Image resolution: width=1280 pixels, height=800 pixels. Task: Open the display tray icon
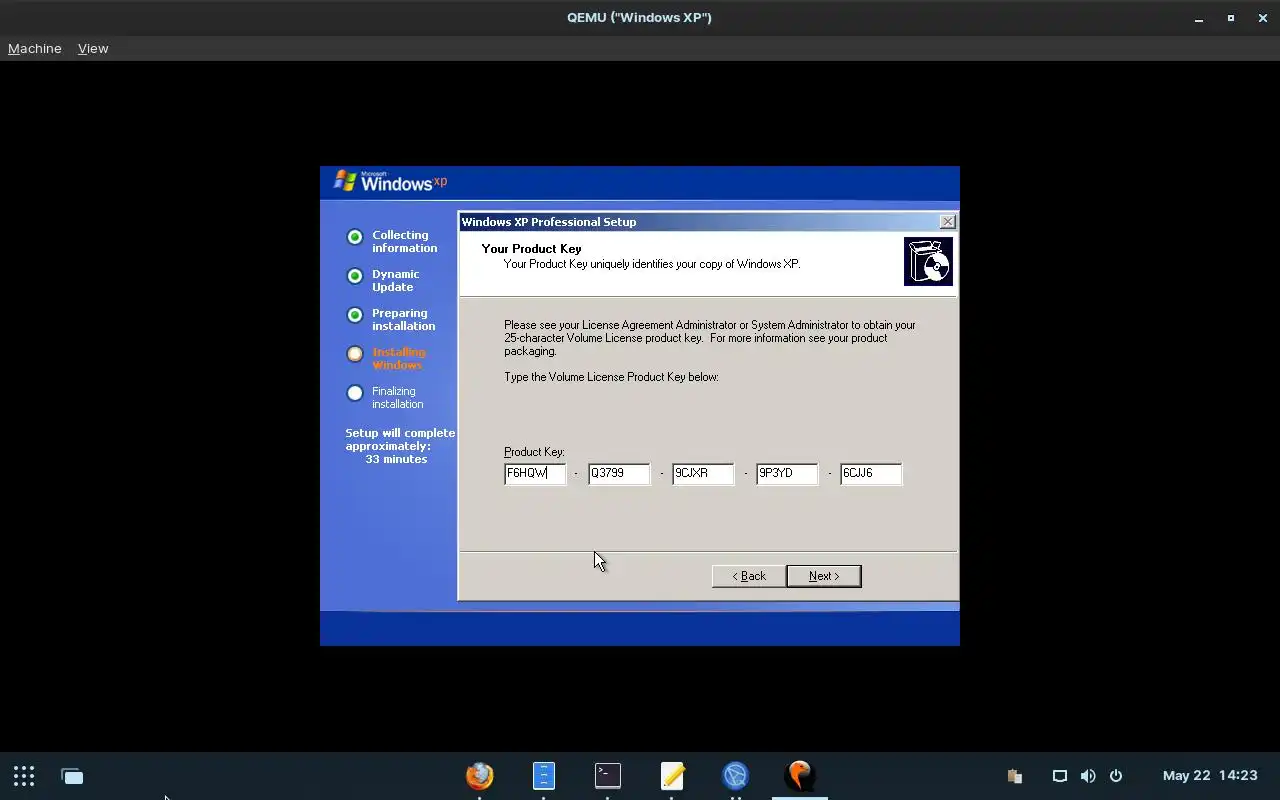[1060, 776]
